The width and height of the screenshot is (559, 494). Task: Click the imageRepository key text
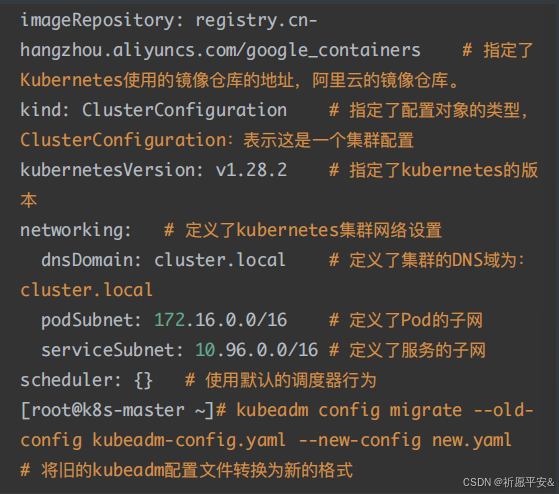click(x=97, y=20)
